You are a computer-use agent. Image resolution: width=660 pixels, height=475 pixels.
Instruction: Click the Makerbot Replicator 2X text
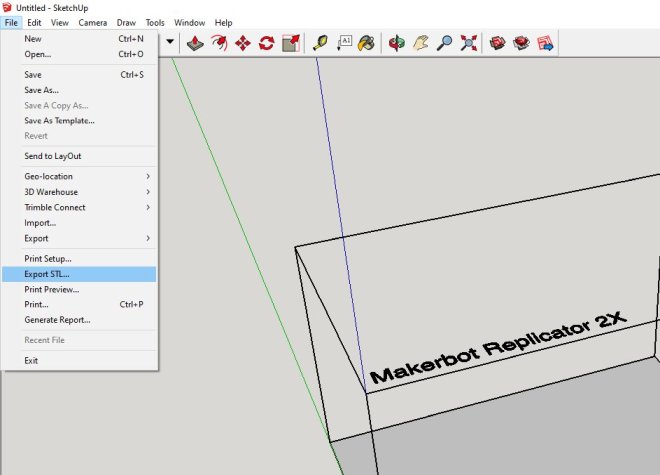(x=498, y=347)
